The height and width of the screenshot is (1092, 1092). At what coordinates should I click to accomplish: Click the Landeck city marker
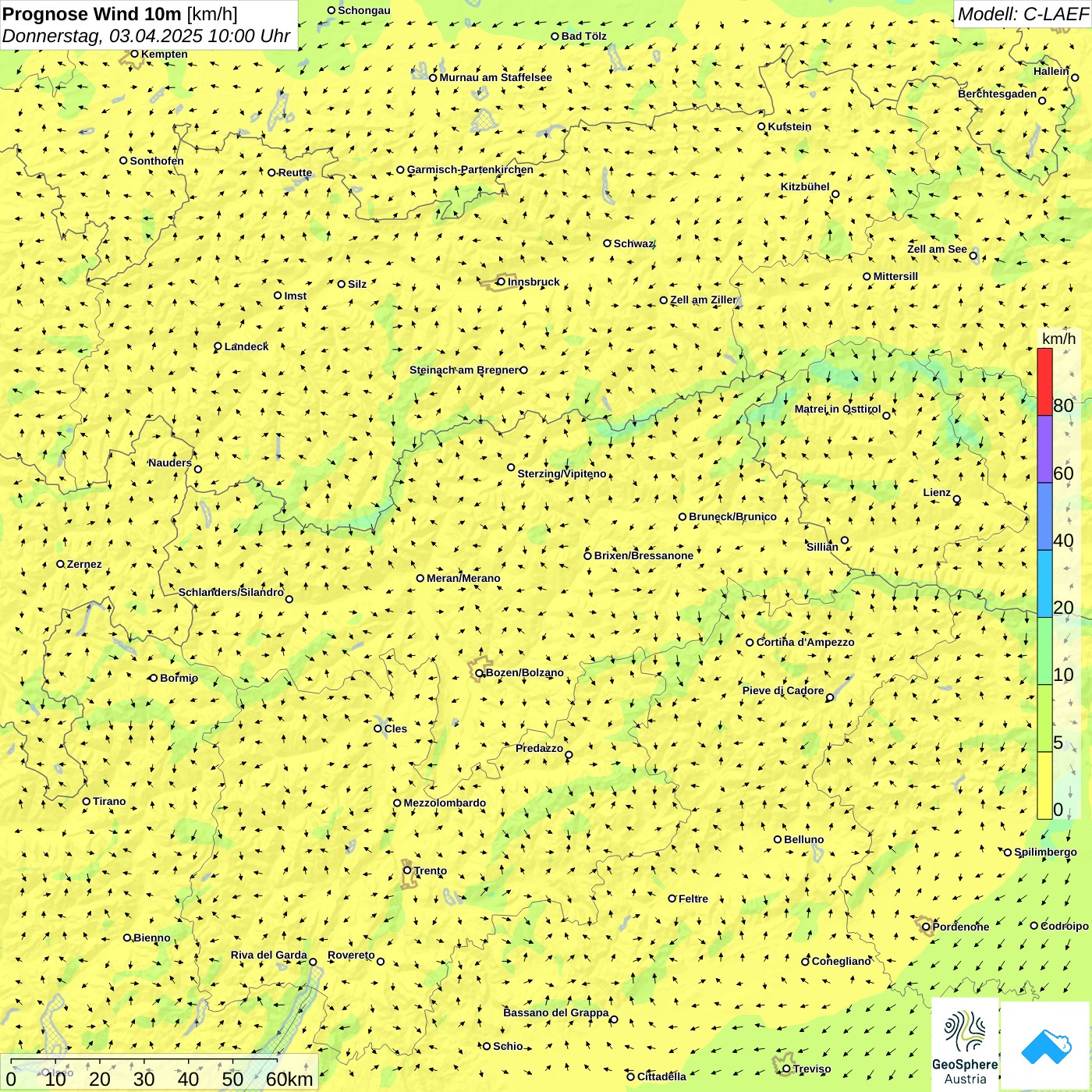218,346
